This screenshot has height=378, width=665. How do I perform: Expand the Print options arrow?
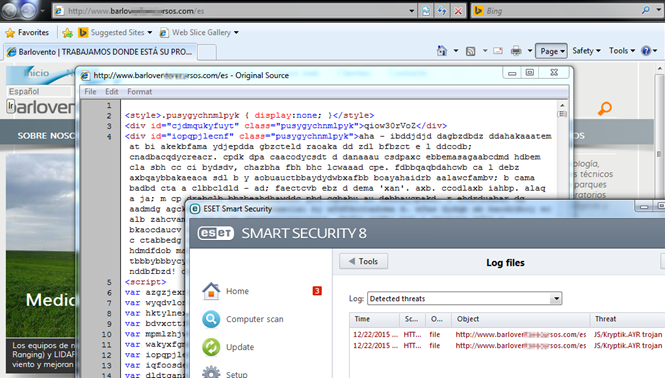point(530,51)
